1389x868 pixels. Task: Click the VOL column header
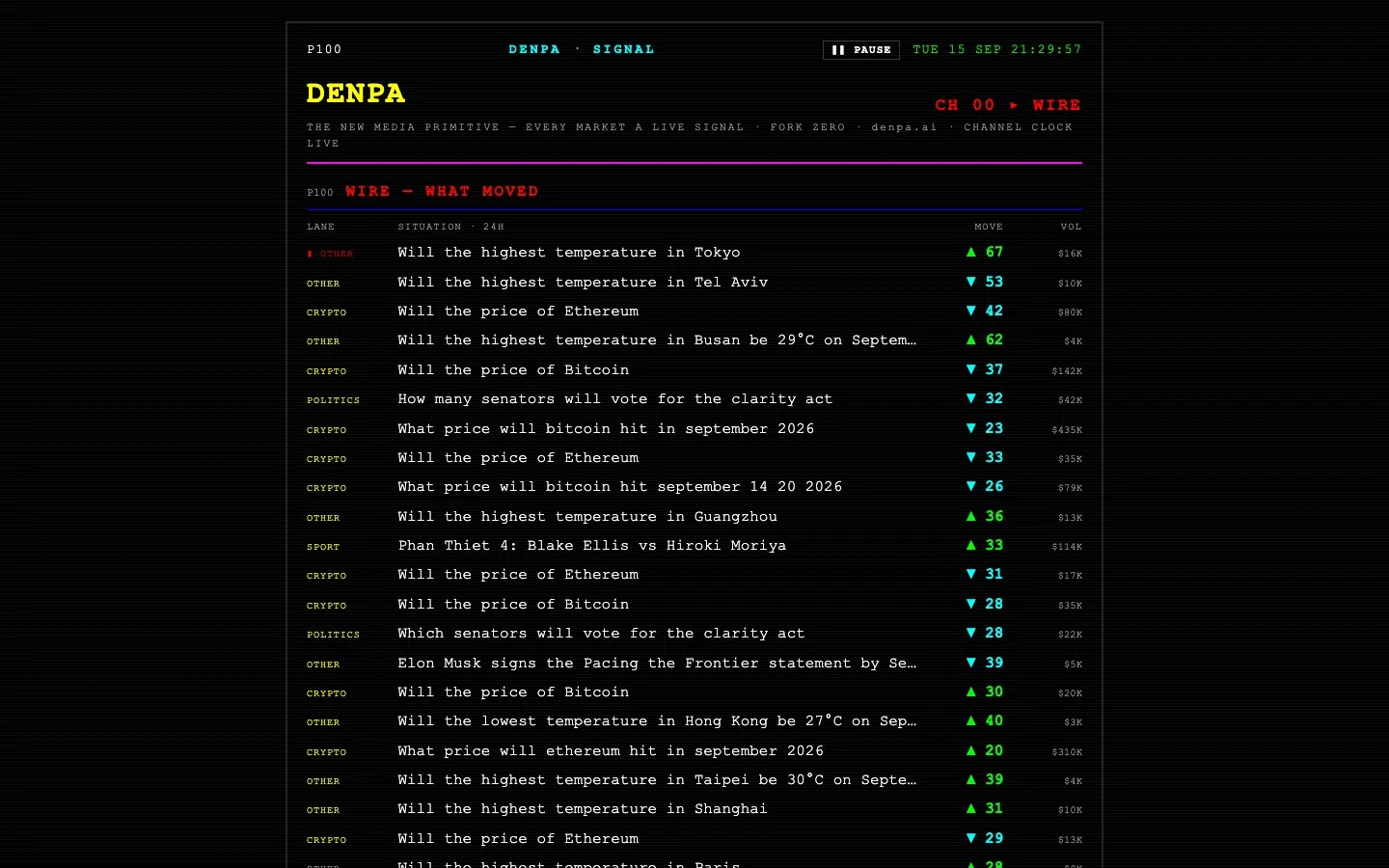[1072, 227]
